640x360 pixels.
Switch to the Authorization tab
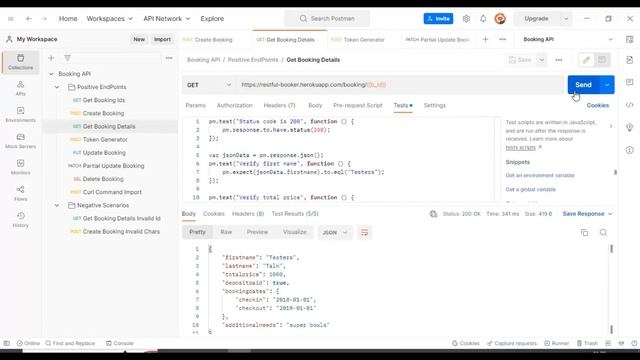coord(234,105)
